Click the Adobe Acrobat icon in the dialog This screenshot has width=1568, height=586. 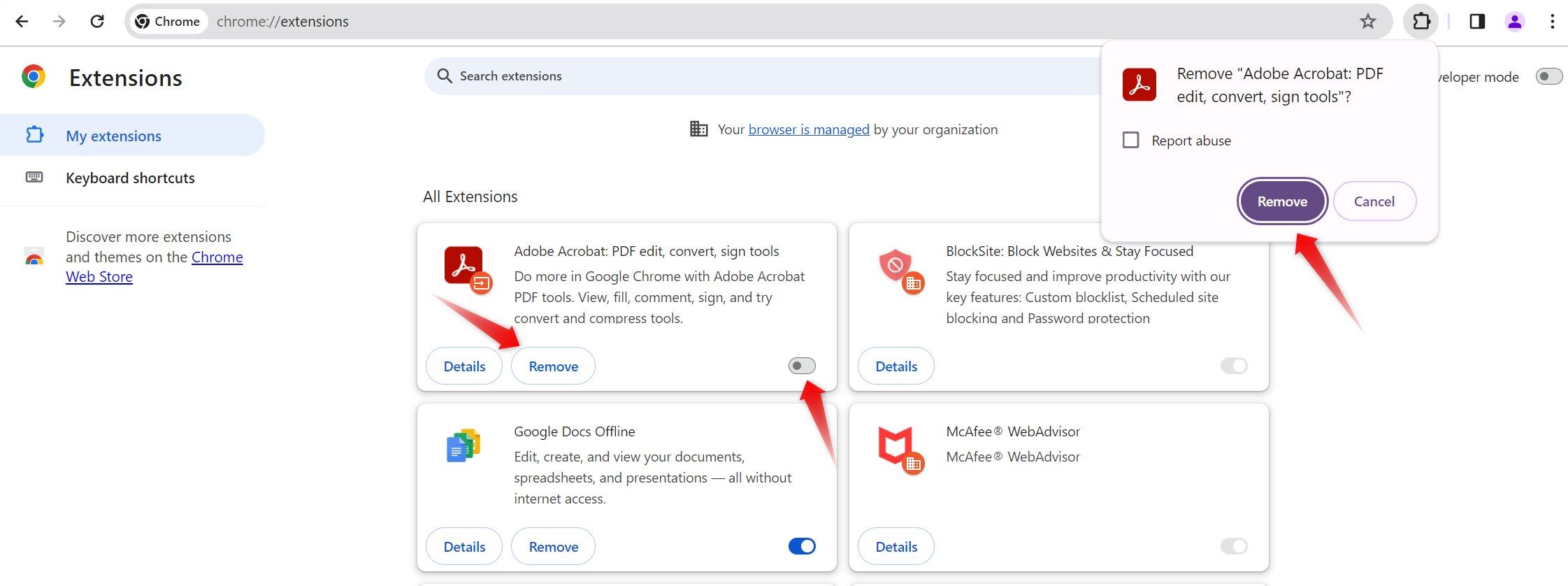(1139, 85)
